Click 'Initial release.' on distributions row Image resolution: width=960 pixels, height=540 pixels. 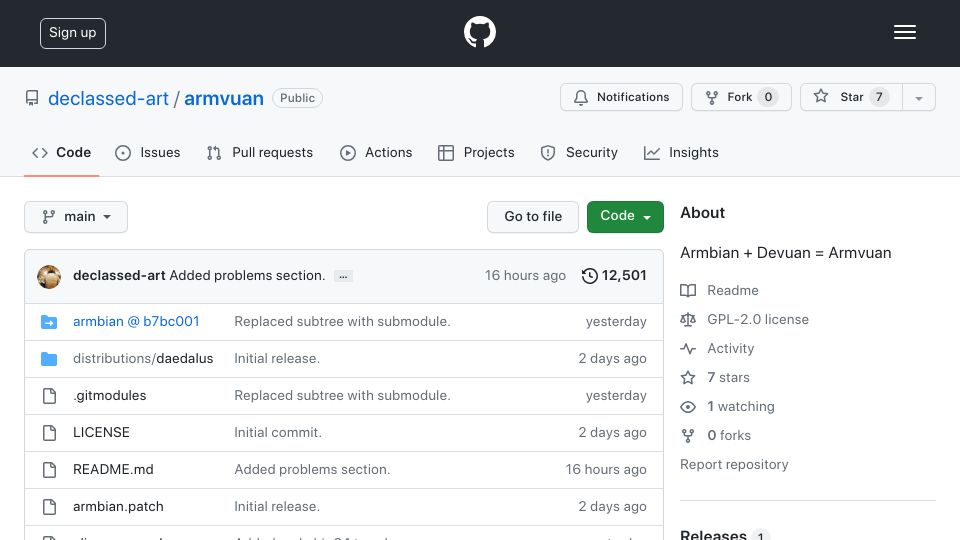[277, 359]
